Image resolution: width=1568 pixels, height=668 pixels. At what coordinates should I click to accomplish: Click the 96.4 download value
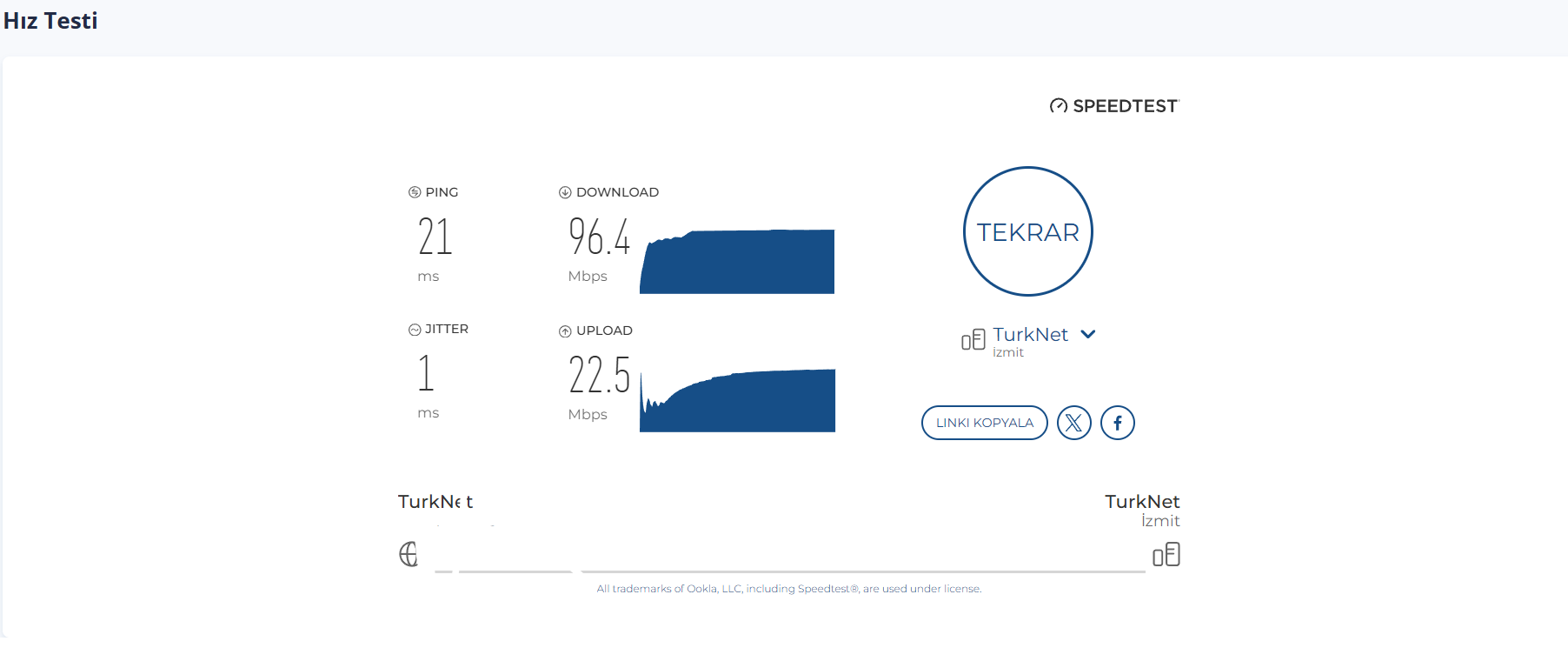tap(599, 237)
